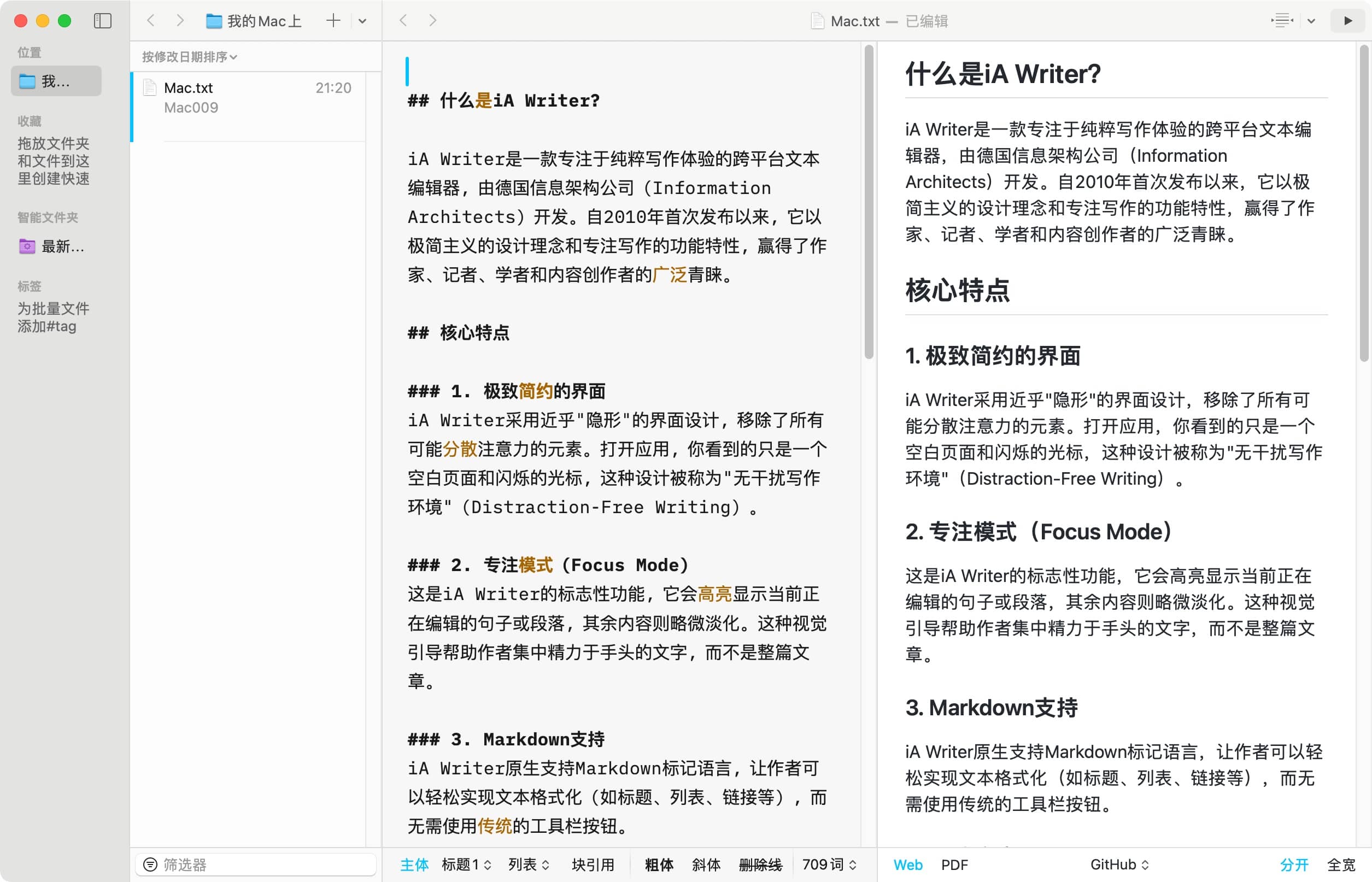1372x882 pixels.
Task: Click the new file plus icon
Action: [x=333, y=21]
